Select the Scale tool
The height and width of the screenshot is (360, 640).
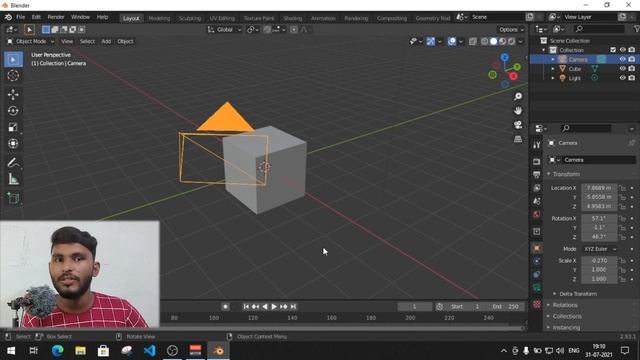(13, 127)
